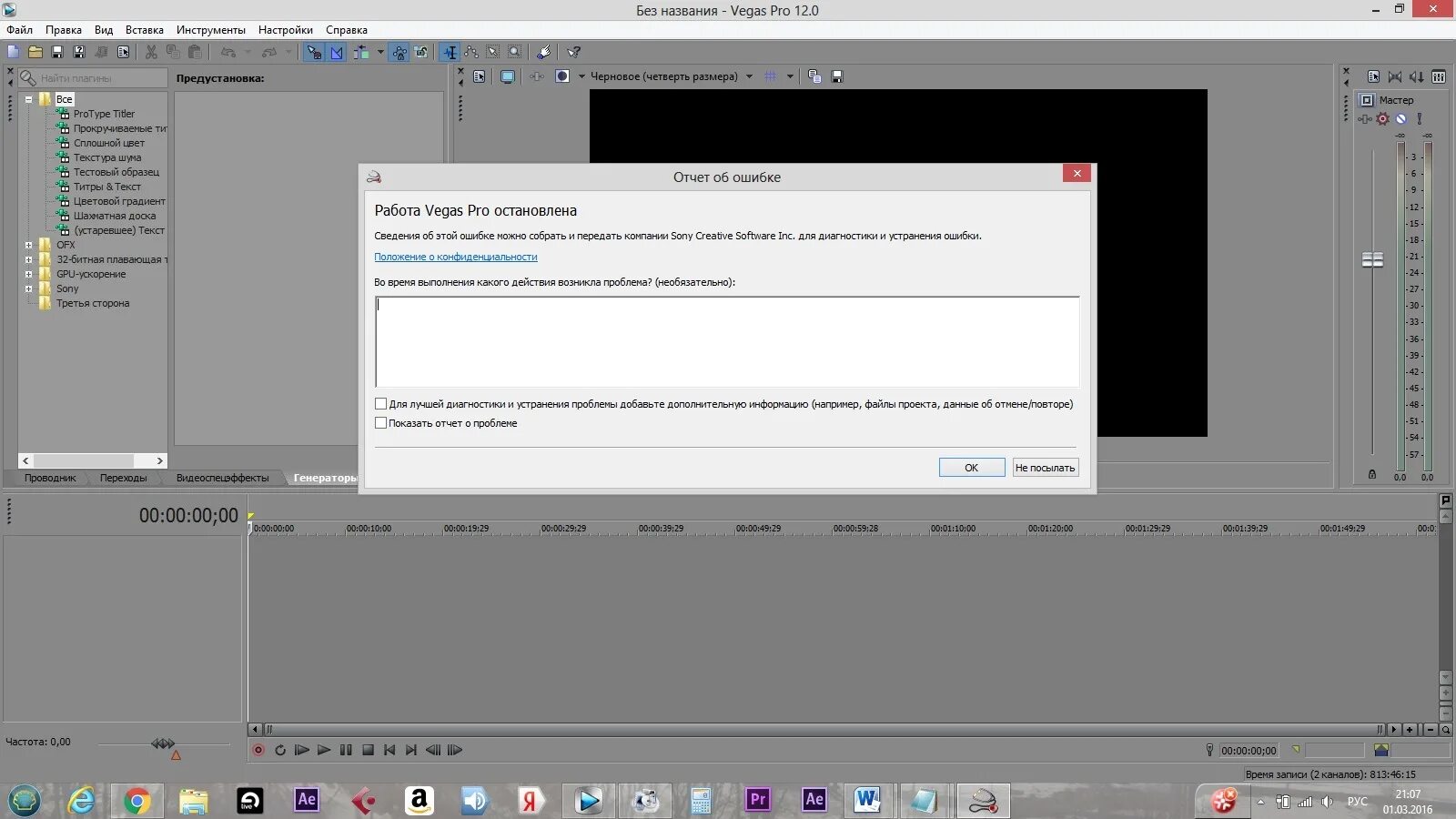The height and width of the screenshot is (819, 1456).
Task: Open Microsoft Word from the taskbar
Action: 867,800
